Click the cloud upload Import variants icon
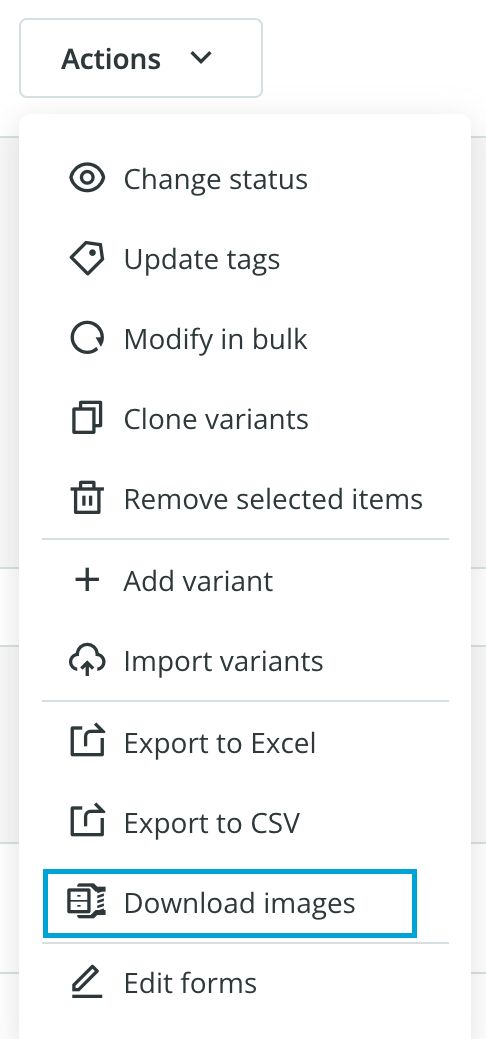The image size is (486, 1039). [87, 661]
